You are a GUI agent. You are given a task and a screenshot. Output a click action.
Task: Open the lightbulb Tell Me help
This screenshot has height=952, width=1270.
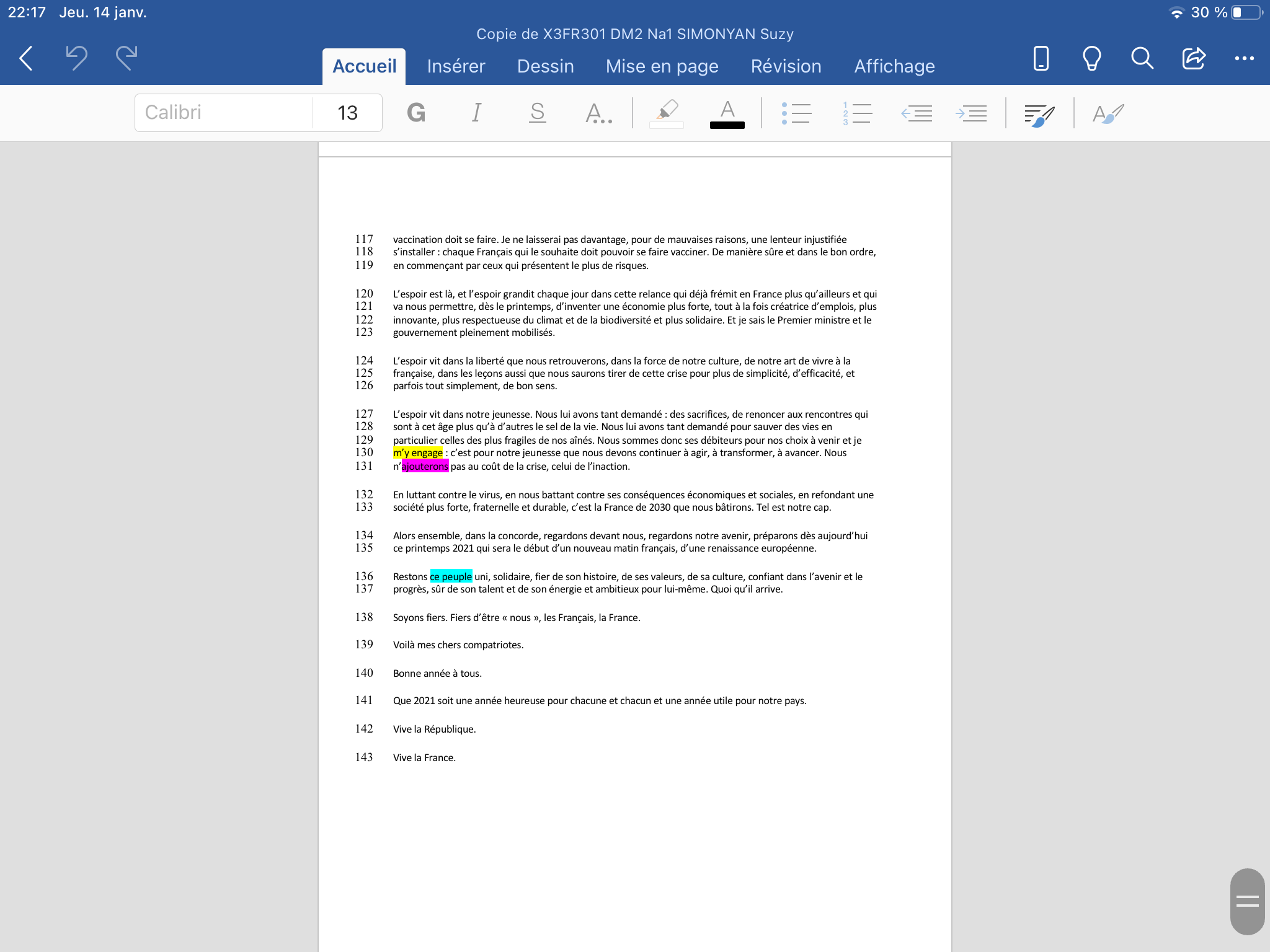1091,58
